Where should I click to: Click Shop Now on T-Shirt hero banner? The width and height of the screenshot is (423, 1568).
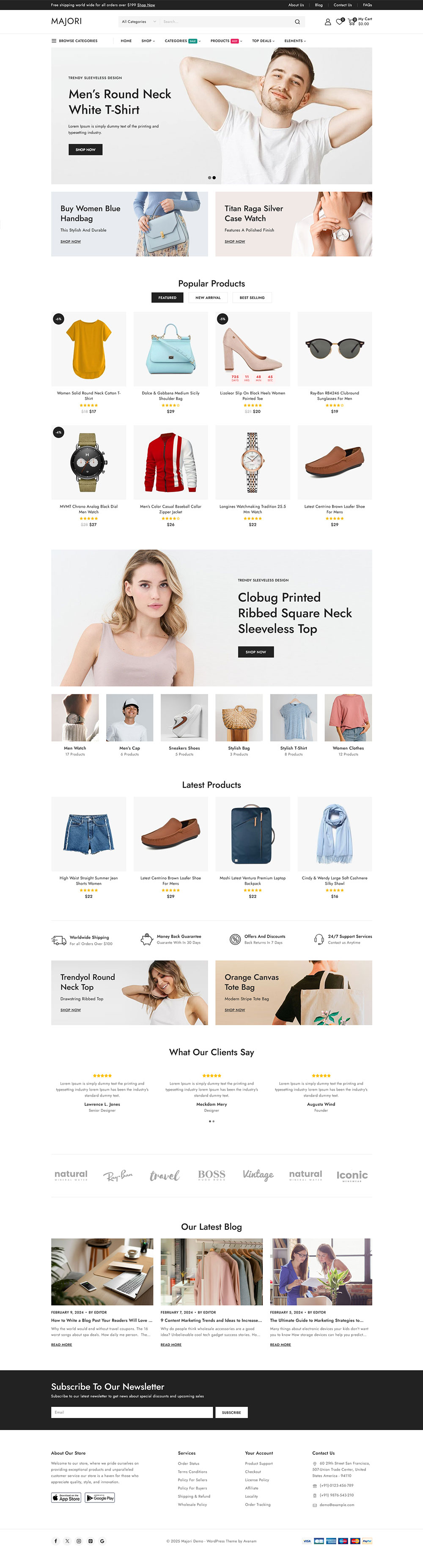pyautogui.click(x=85, y=149)
